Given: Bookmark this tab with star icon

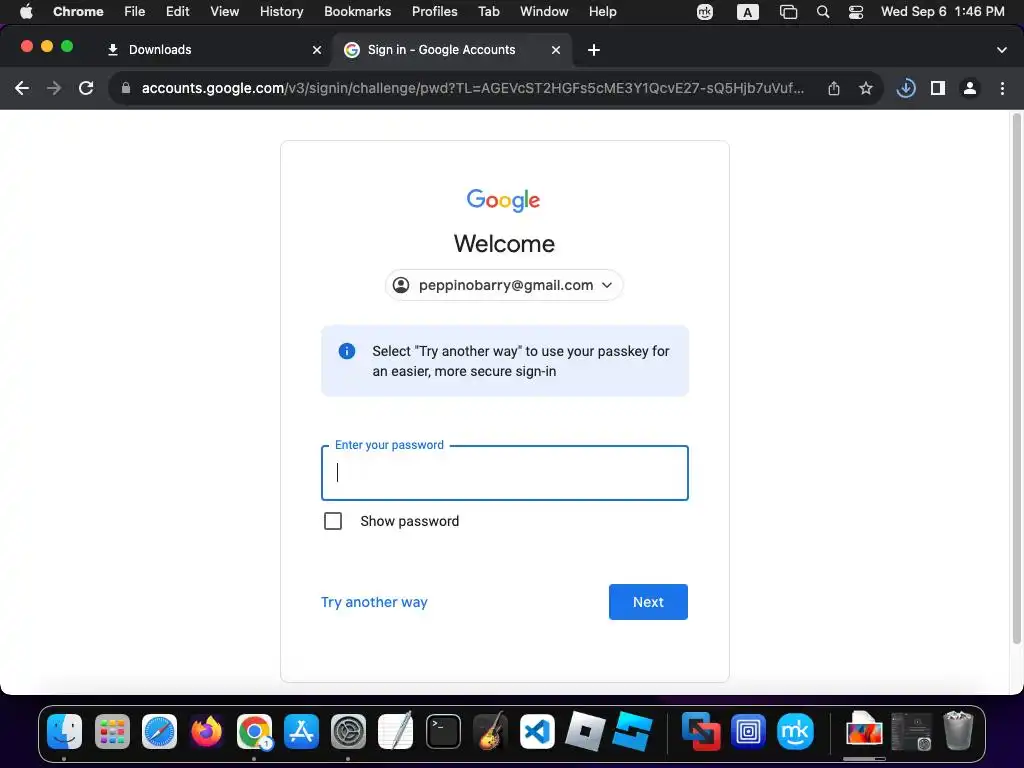Looking at the screenshot, I should click(866, 88).
